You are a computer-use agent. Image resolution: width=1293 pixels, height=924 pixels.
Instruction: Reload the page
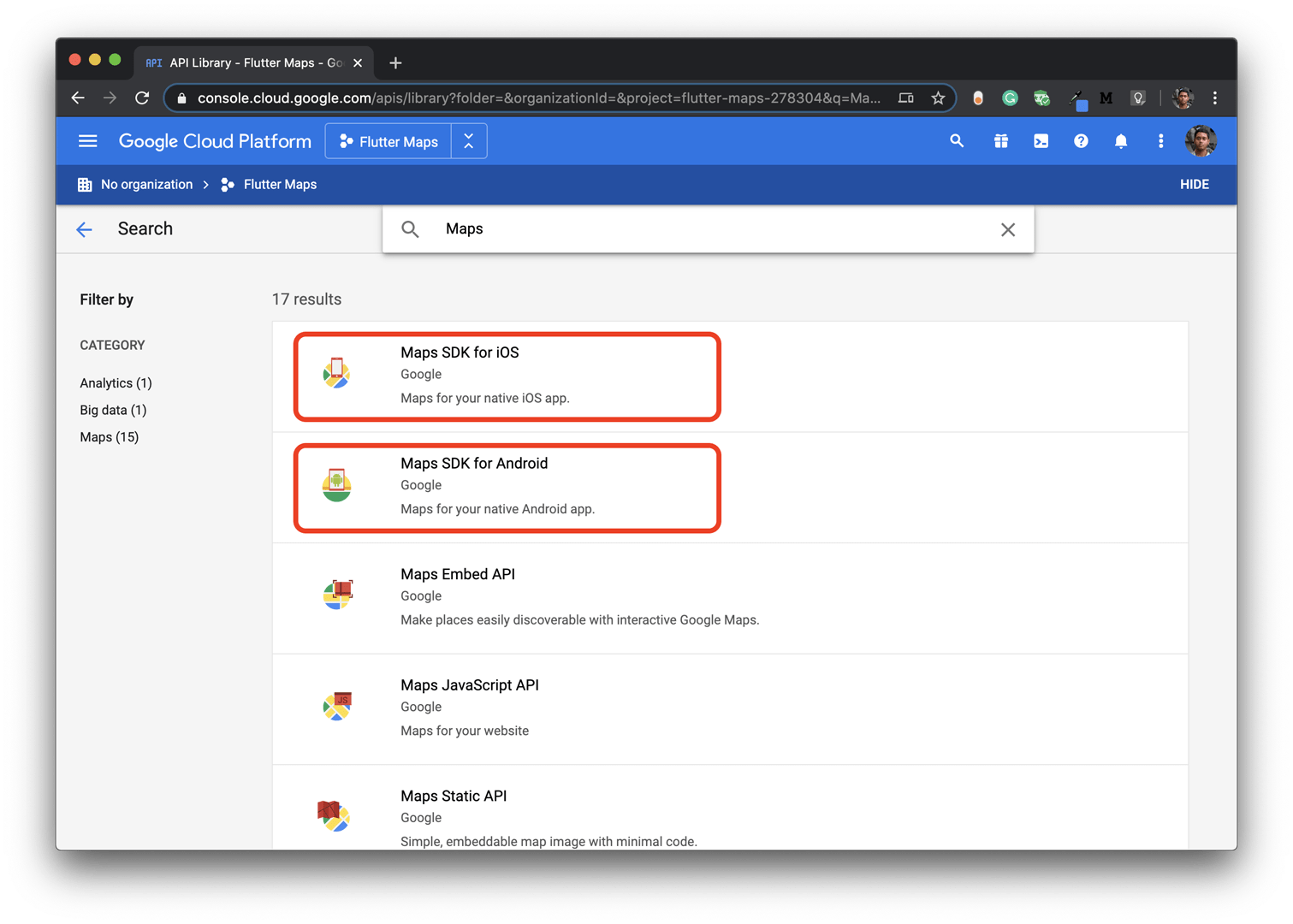tap(142, 98)
